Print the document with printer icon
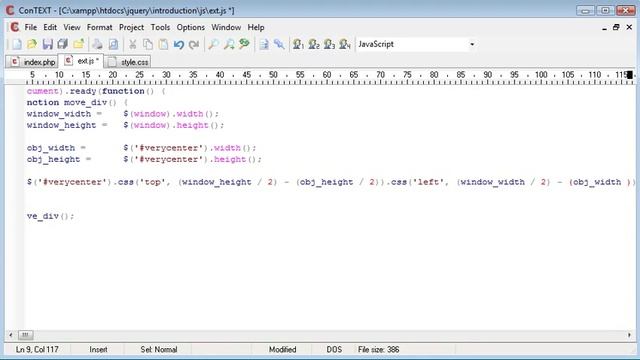640x360 pixels. pyautogui.click(x=97, y=44)
